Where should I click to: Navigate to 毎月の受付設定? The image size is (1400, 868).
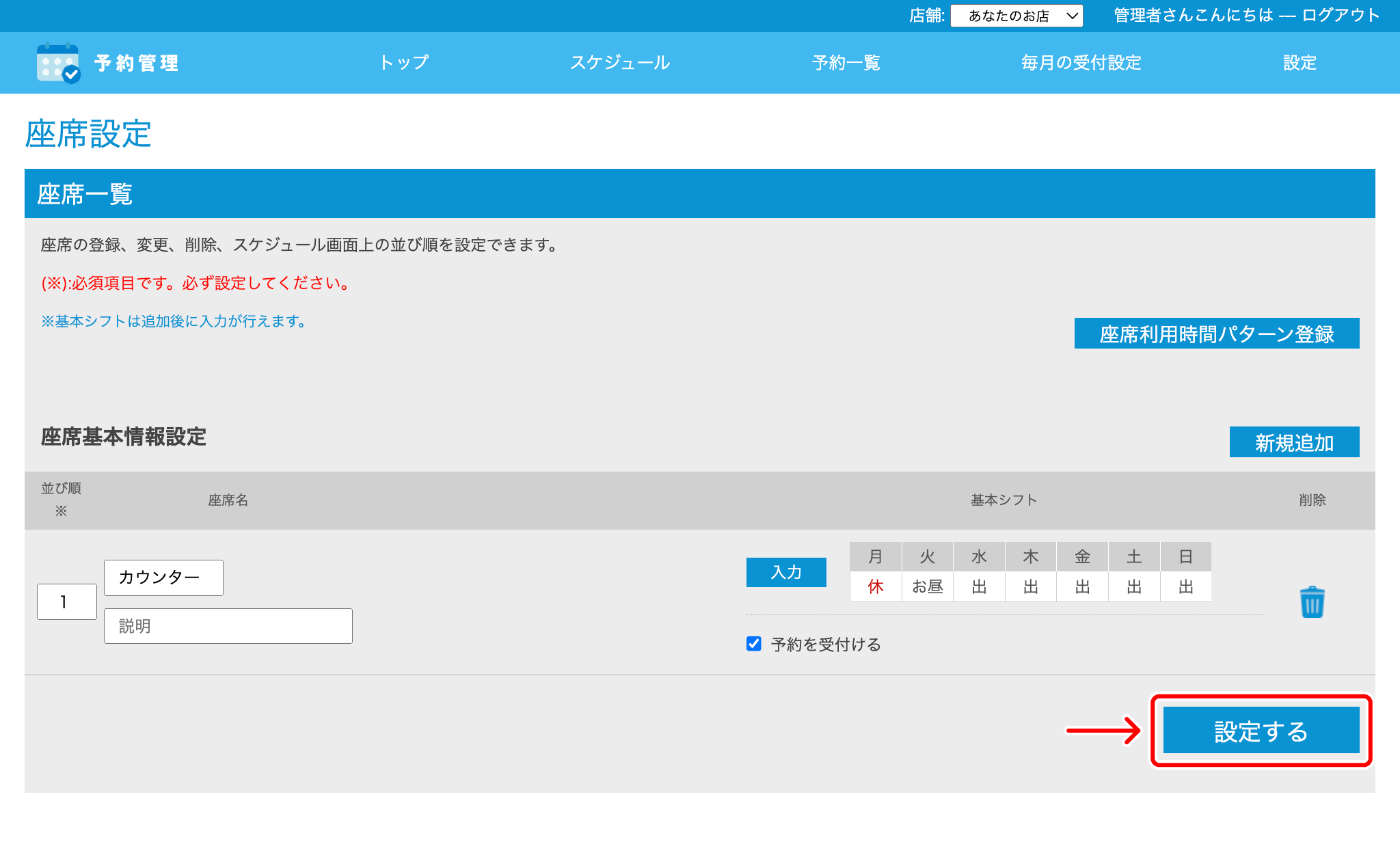point(1081,63)
